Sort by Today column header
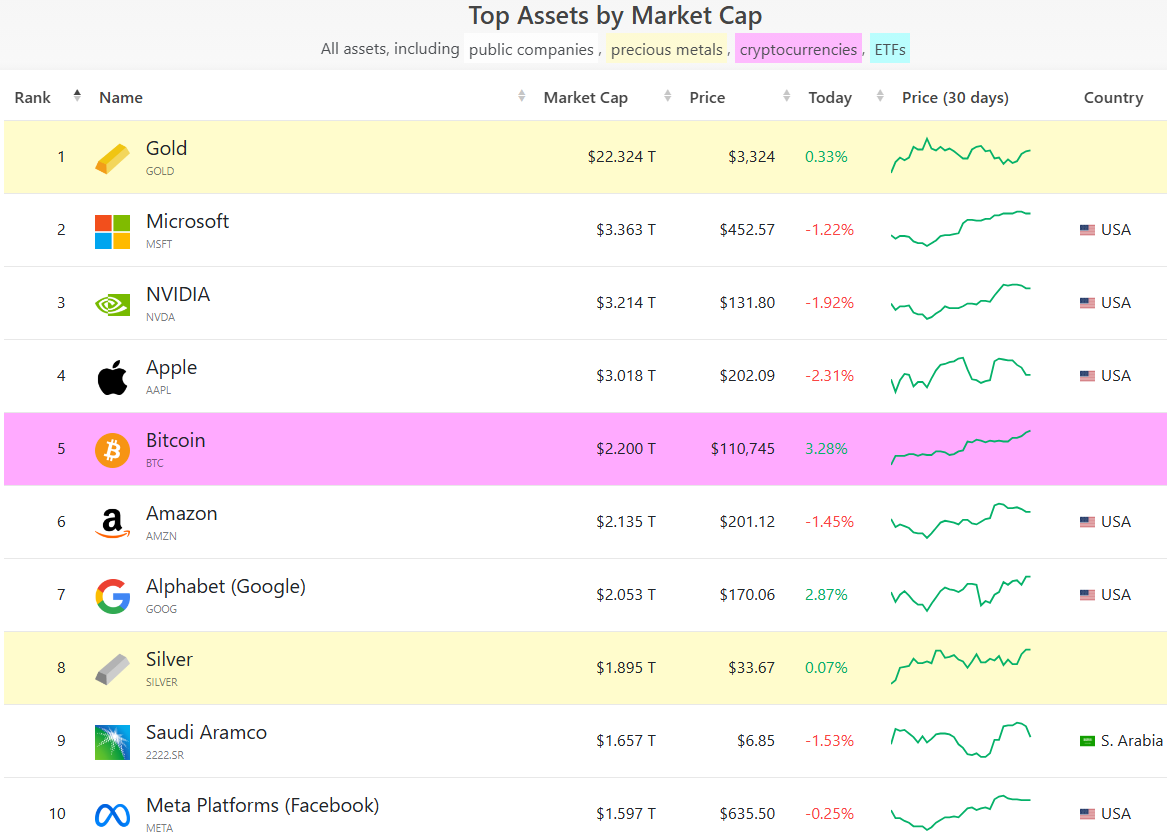Viewport: 1167px width, 839px height. coord(830,97)
